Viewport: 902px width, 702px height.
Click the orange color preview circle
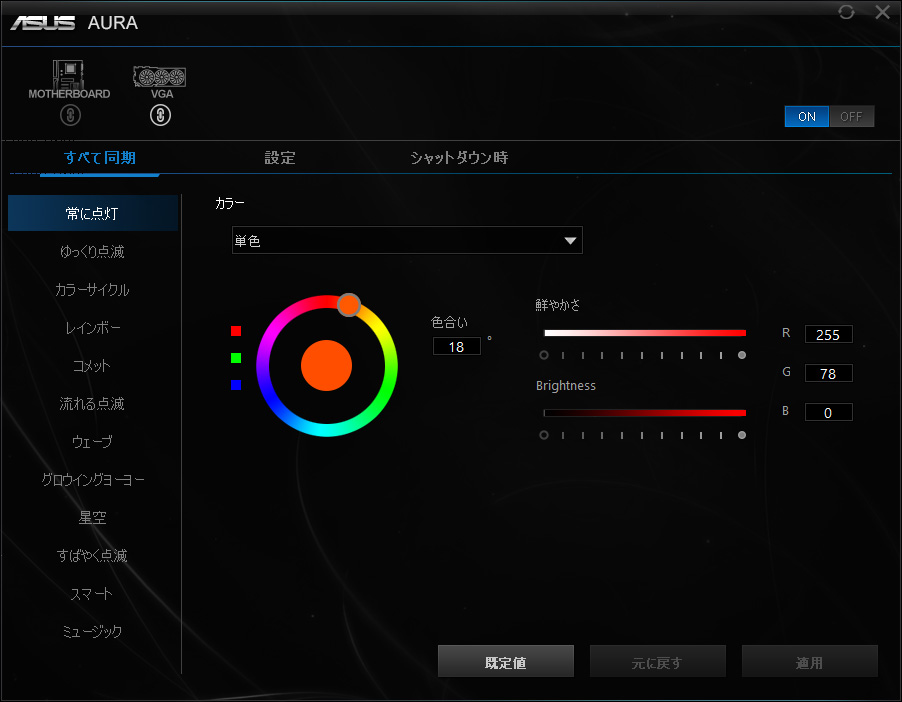tap(326, 365)
